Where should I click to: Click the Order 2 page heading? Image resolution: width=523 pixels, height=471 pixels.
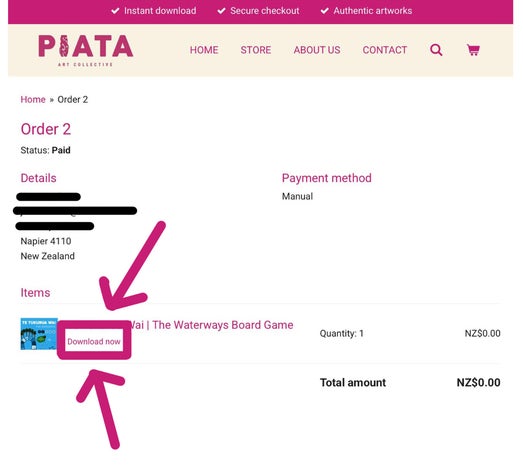46,129
